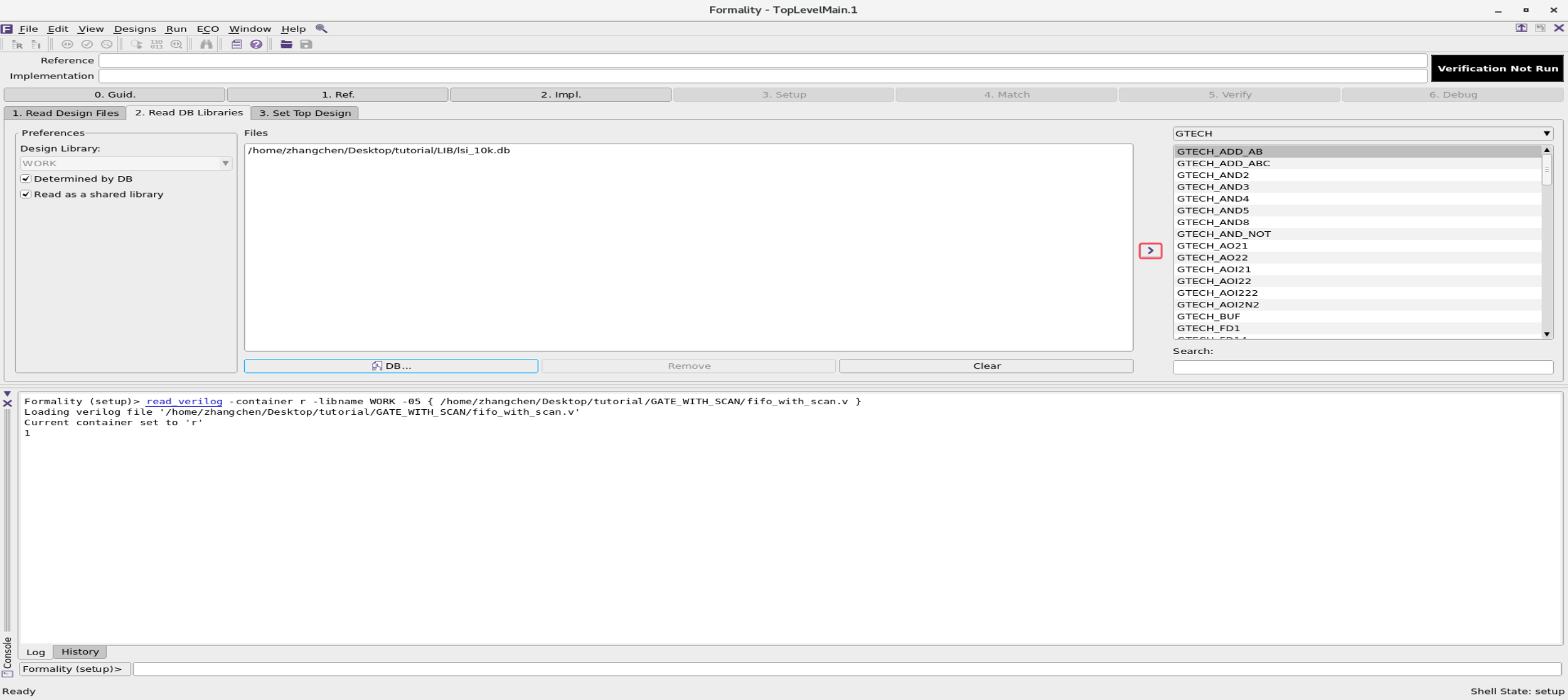Open the Designs menu
The image size is (1568, 700).
point(135,28)
